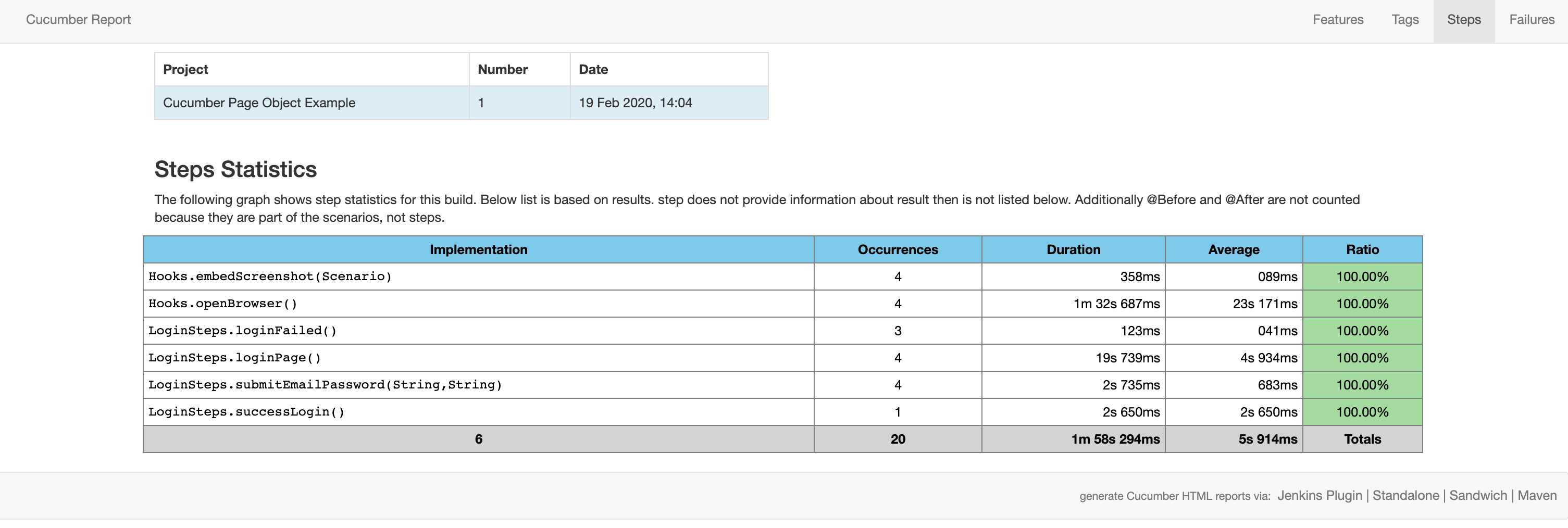1568x528 pixels.
Task: Click the Totals label cell
Action: [1362, 438]
